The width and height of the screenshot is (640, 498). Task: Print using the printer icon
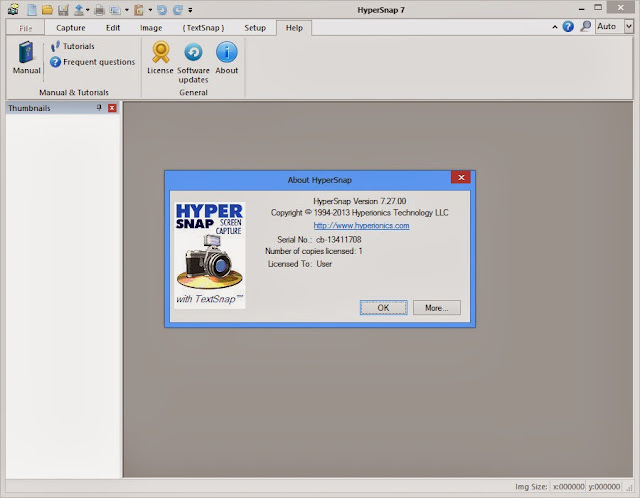click(x=99, y=10)
